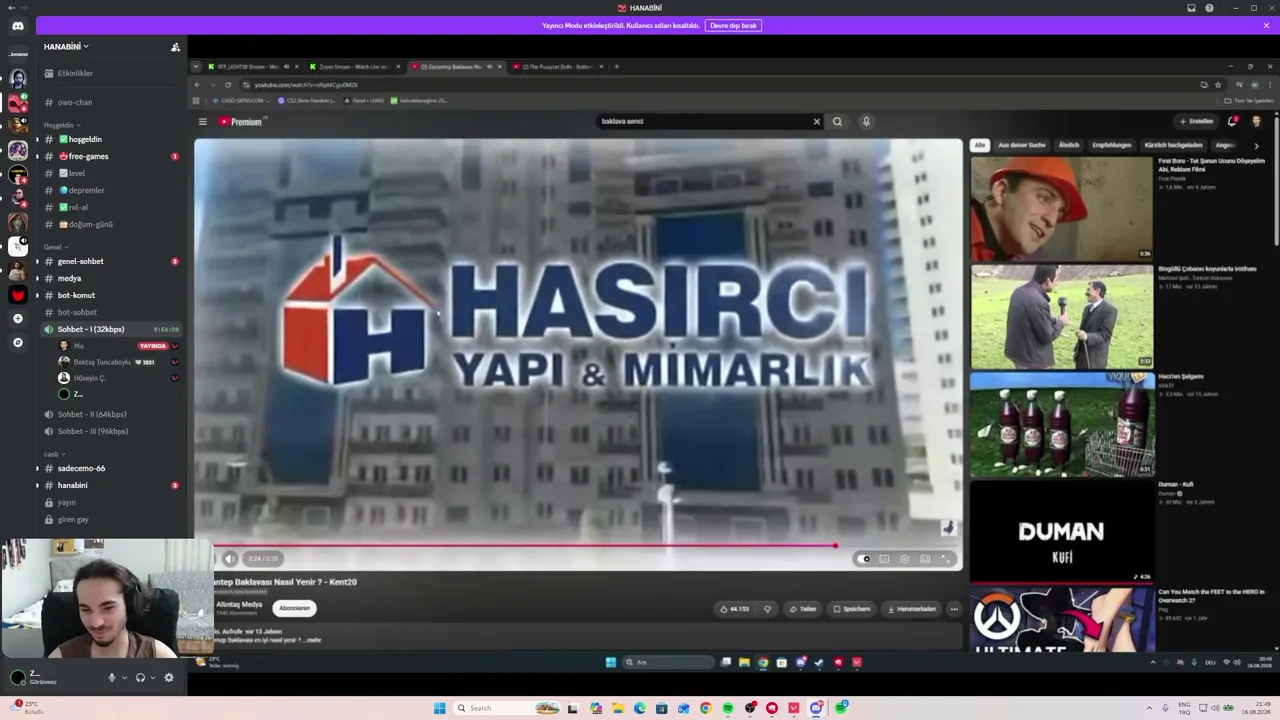This screenshot has width=1280, height=720.
Task: Go back in the streamed browser
Action: [x=198, y=85]
